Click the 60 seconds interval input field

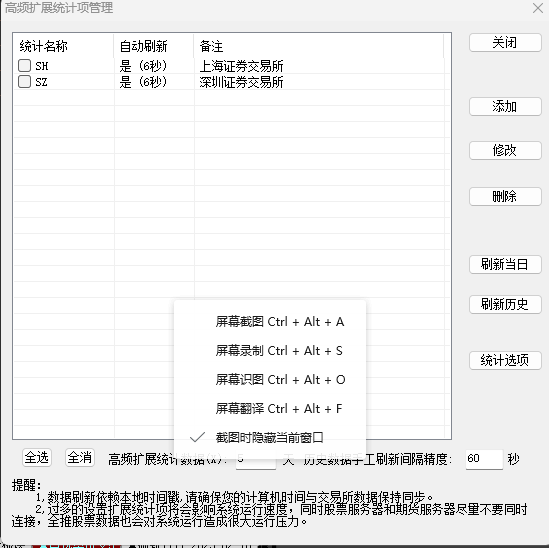pos(484,459)
